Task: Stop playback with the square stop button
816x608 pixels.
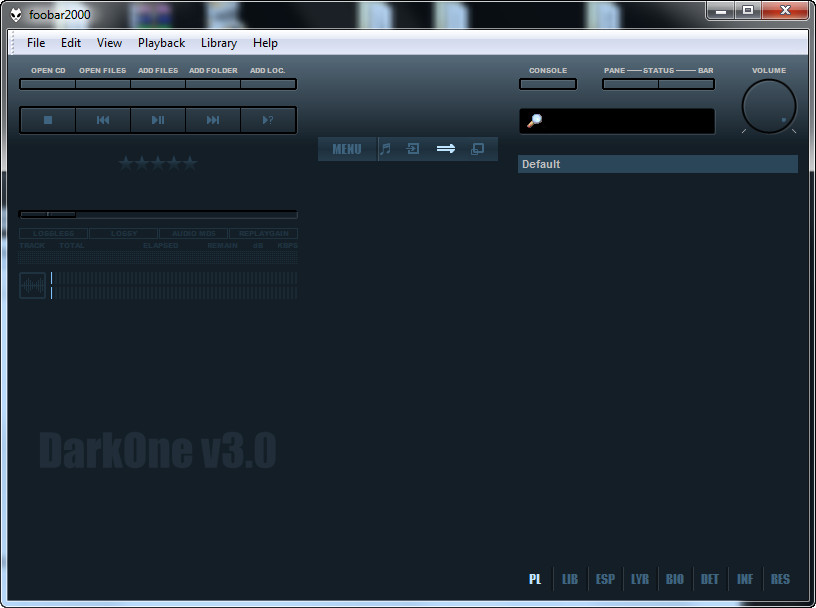Action: [48, 120]
